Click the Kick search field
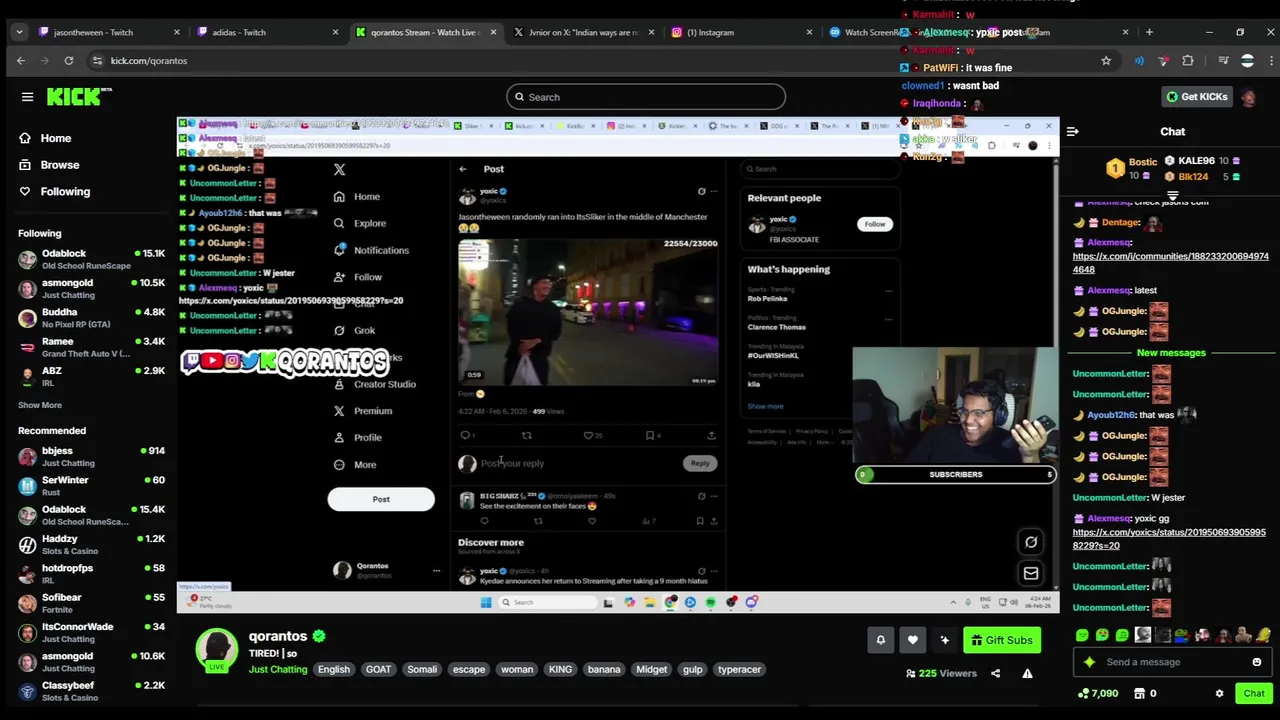The height and width of the screenshot is (720, 1280). click(646, 97)
